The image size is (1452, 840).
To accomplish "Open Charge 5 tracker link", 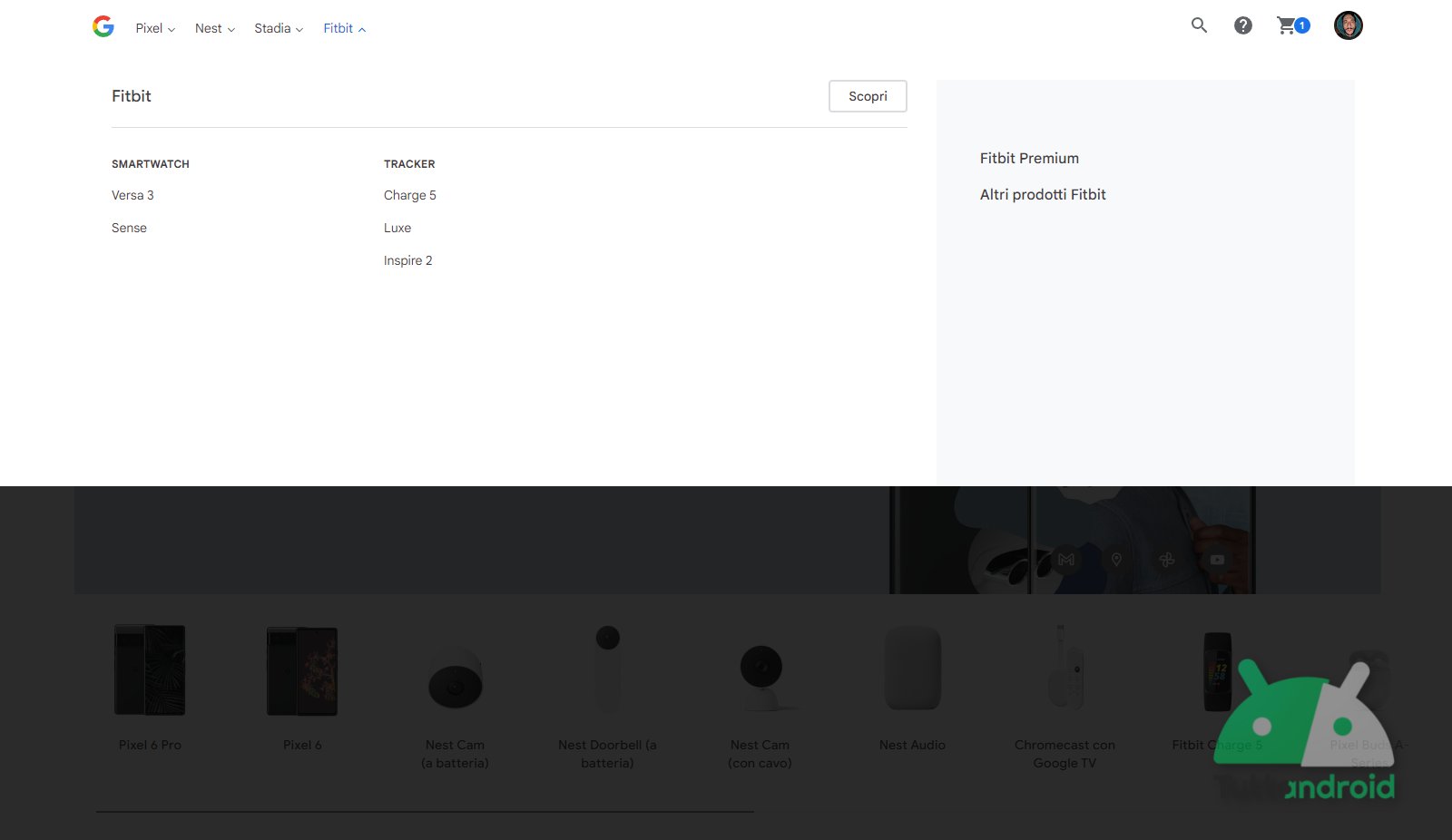I will tap(410, 195).
